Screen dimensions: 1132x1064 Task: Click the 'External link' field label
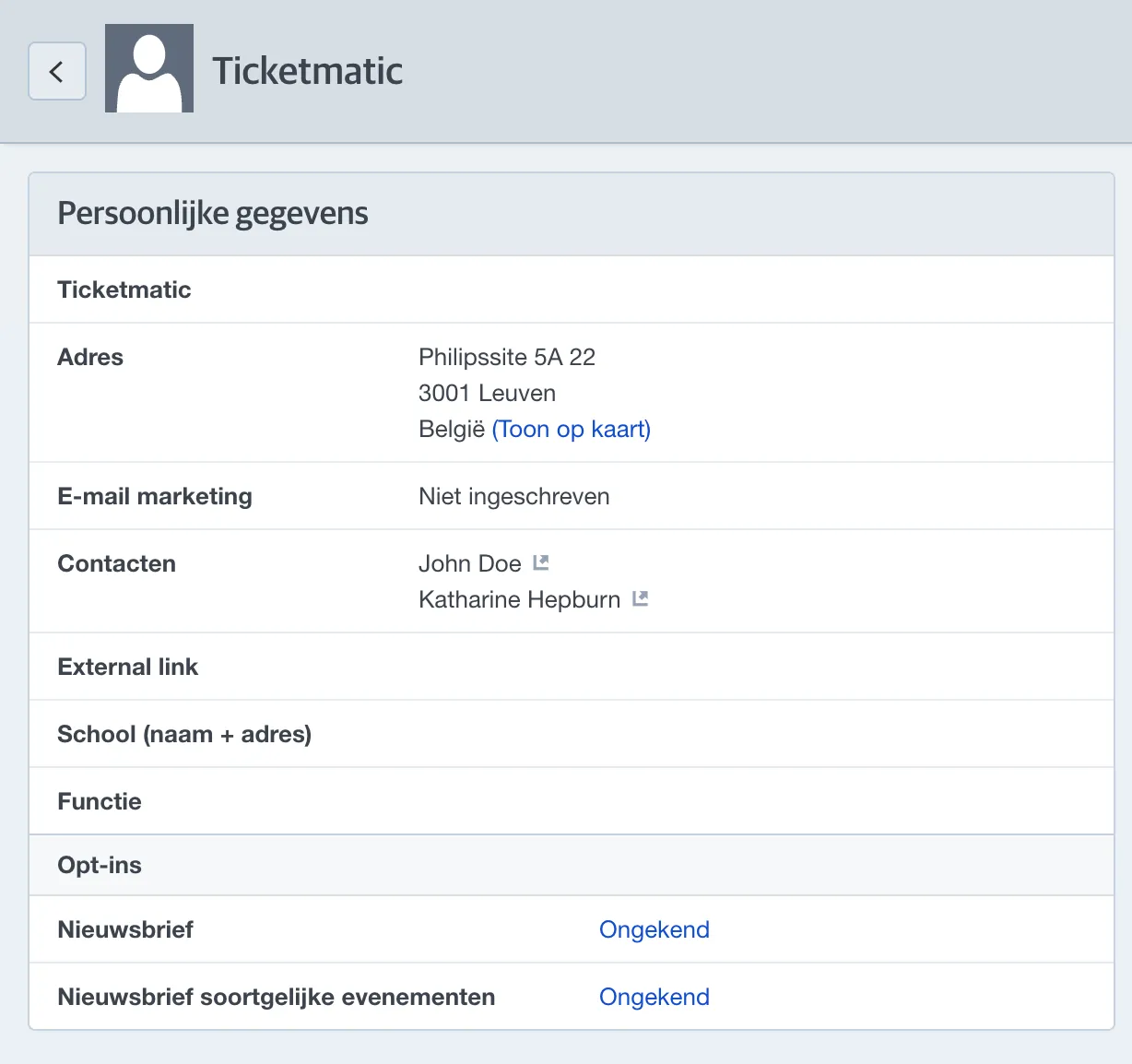click(128, 667)
